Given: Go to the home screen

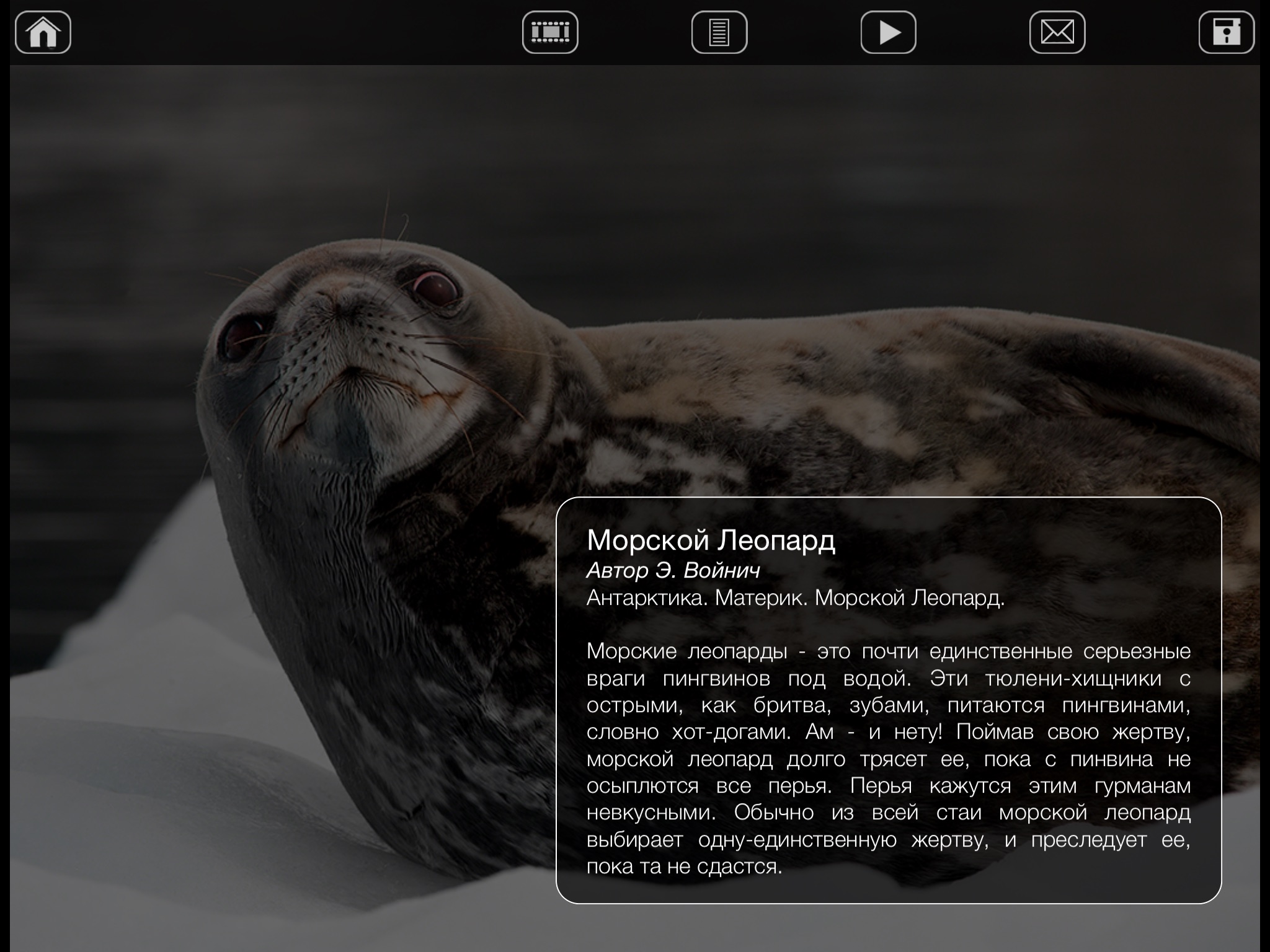Looking at the screenshot, I should [43, 32].
